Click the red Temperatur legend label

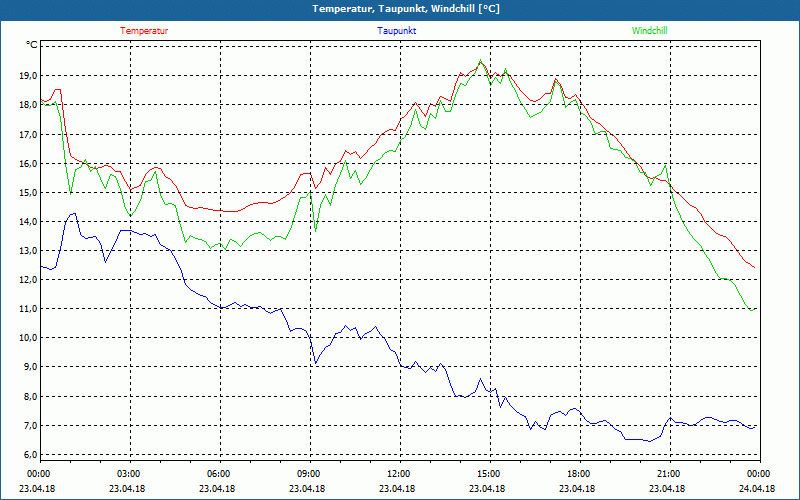pos(144,31)
